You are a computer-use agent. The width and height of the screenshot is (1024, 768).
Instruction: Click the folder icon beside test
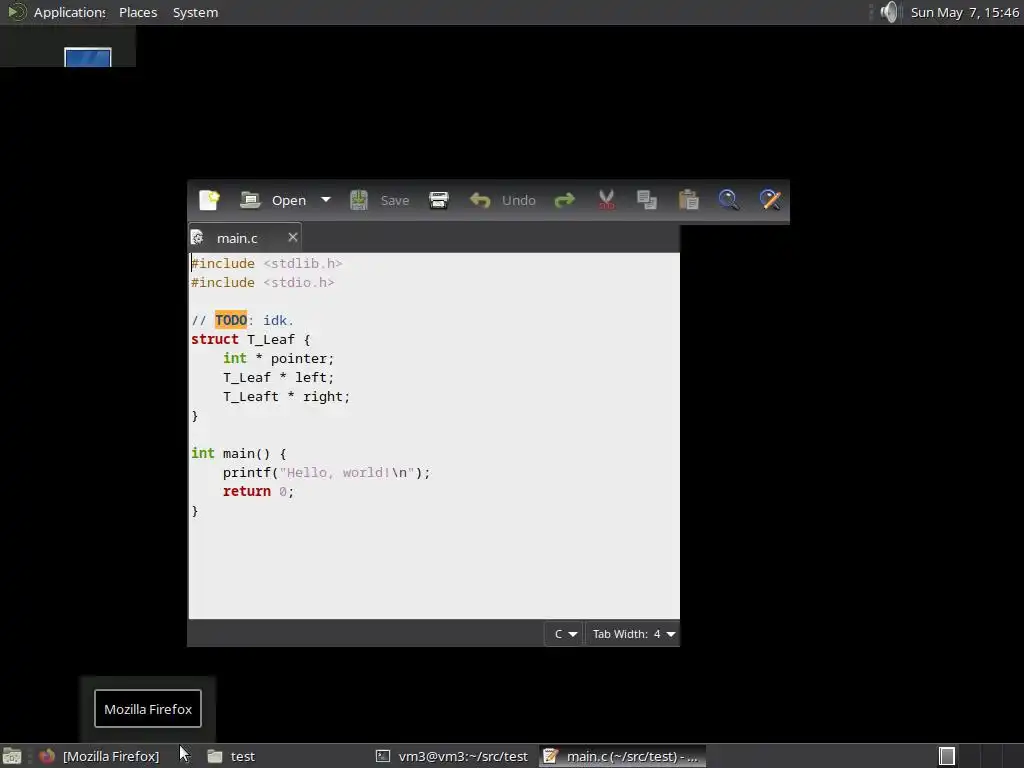pyautogui.click(x=215, y=756)
